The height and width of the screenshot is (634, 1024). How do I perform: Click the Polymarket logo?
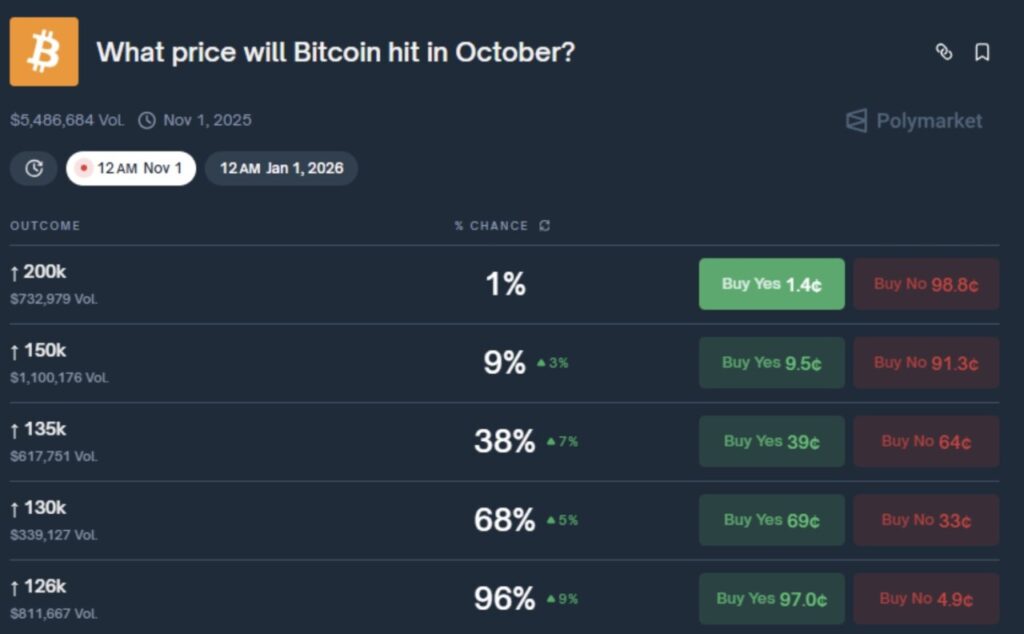click(x=914, y=121)
